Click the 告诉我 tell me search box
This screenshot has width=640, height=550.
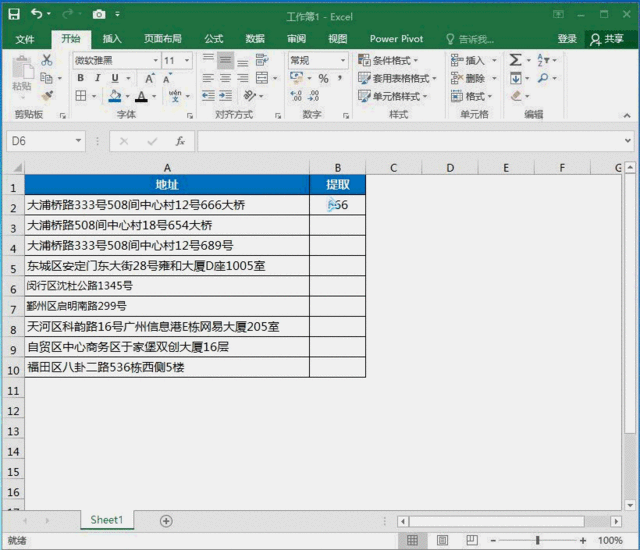click(470, 39)
